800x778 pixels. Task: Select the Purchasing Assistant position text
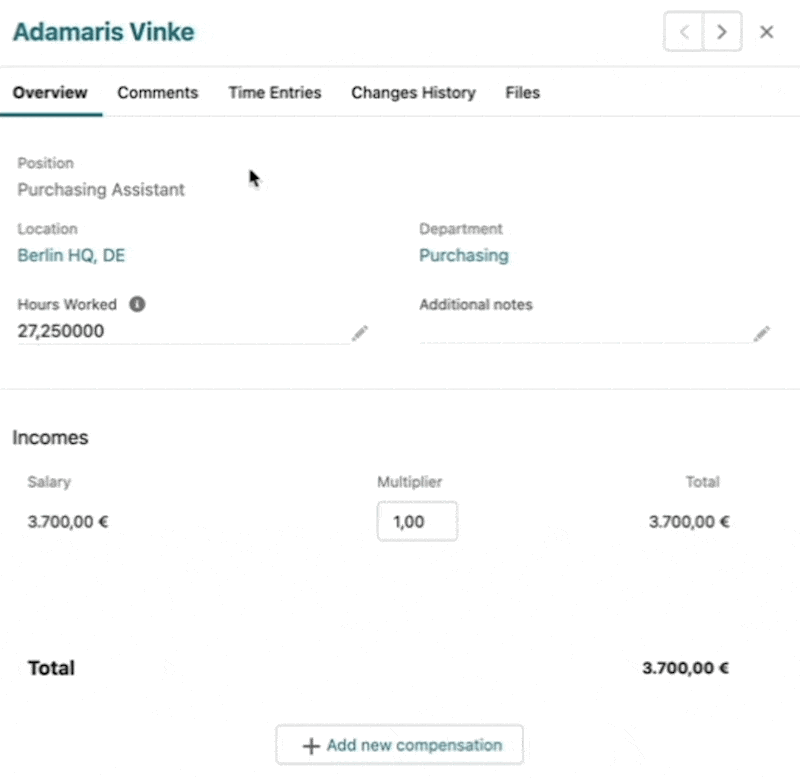(x=101, y=190)
